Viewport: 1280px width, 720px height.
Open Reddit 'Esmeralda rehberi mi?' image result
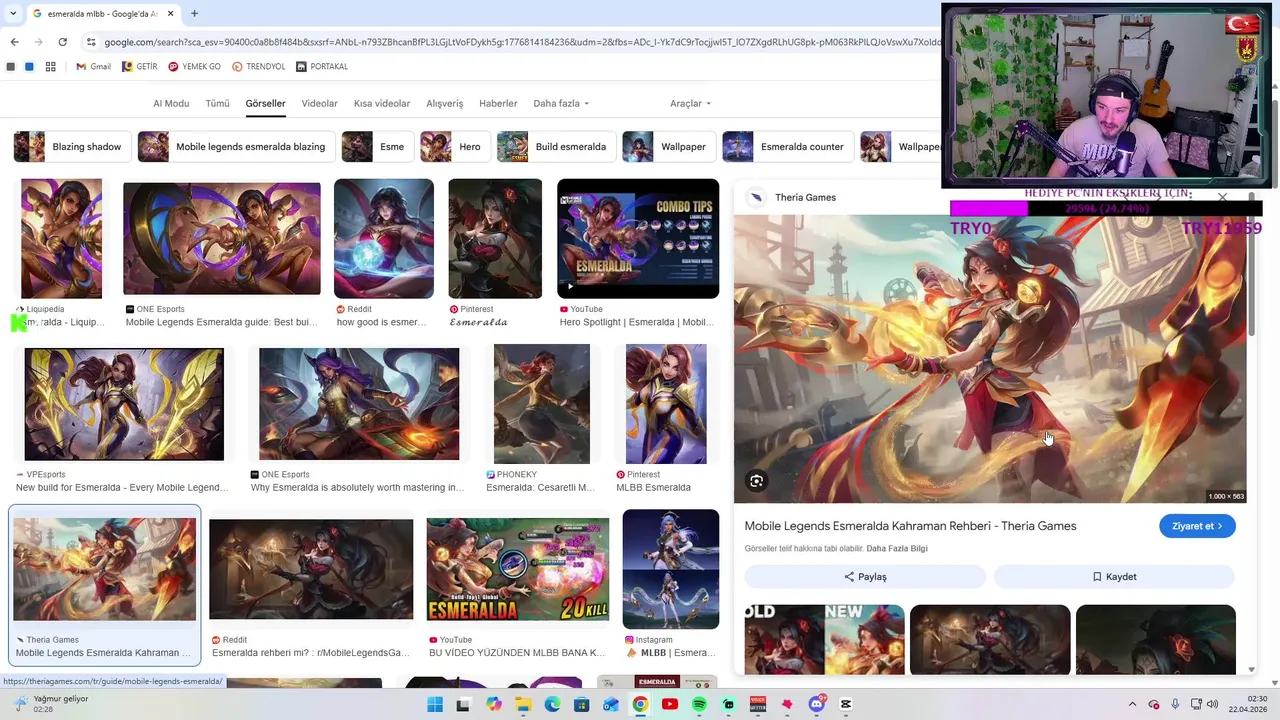pyautogui.click(x=311, y=569)
